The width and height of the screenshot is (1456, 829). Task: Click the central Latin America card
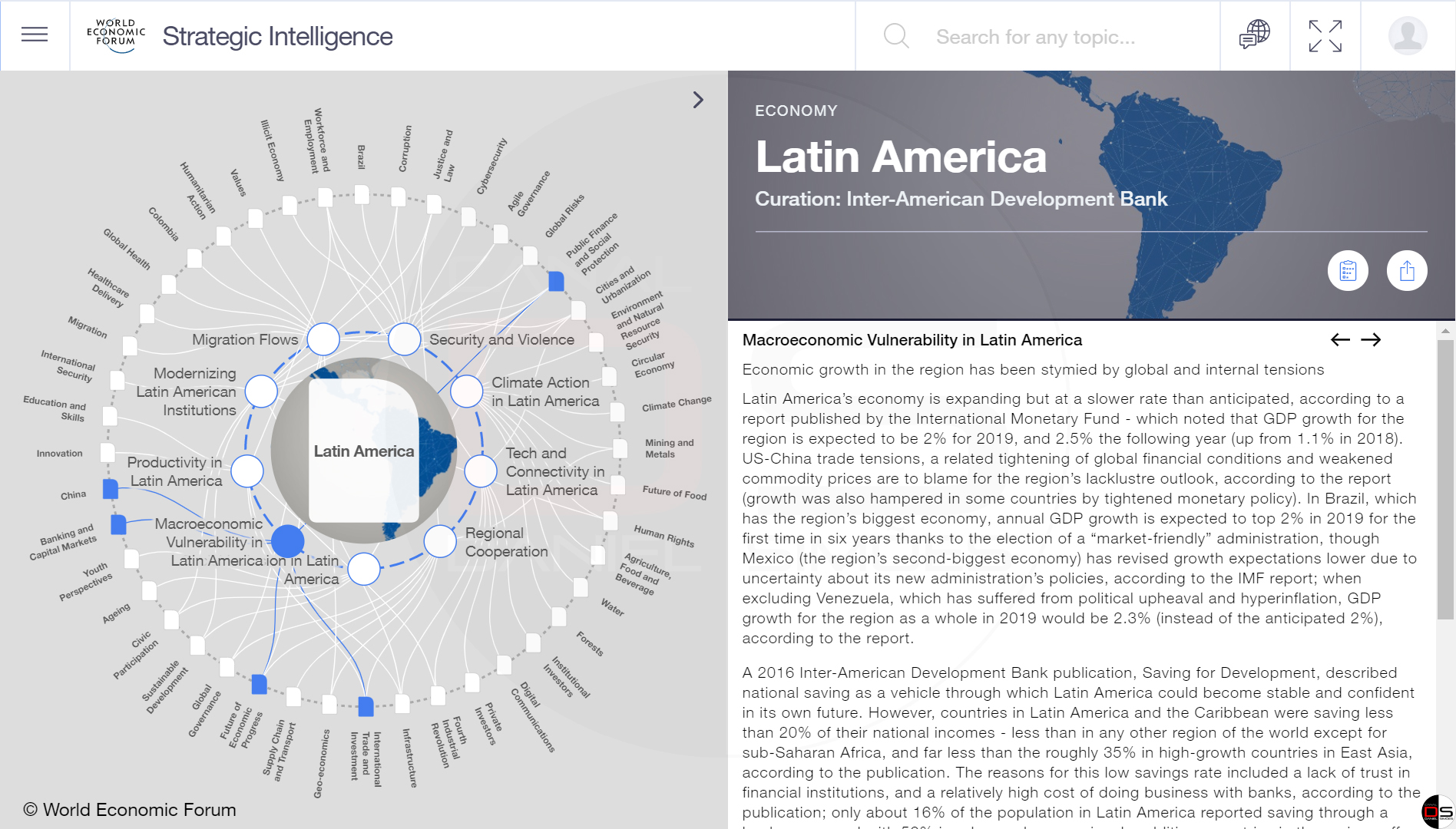364,451
